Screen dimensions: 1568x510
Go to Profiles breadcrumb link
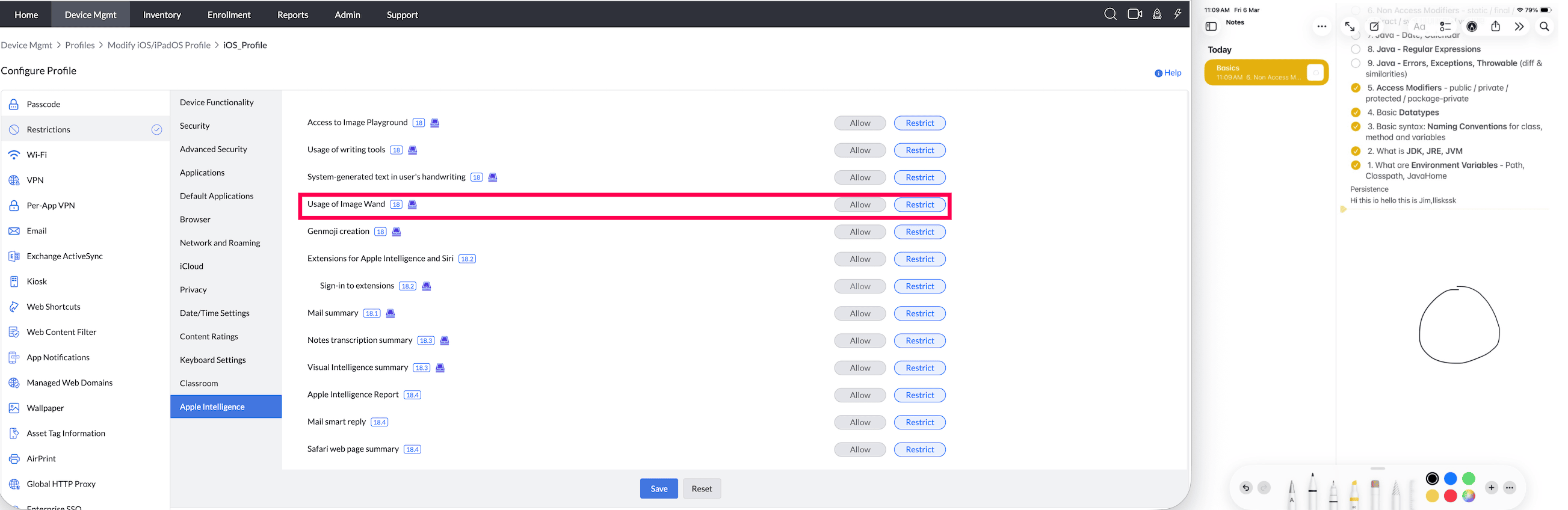click(80, 45)
